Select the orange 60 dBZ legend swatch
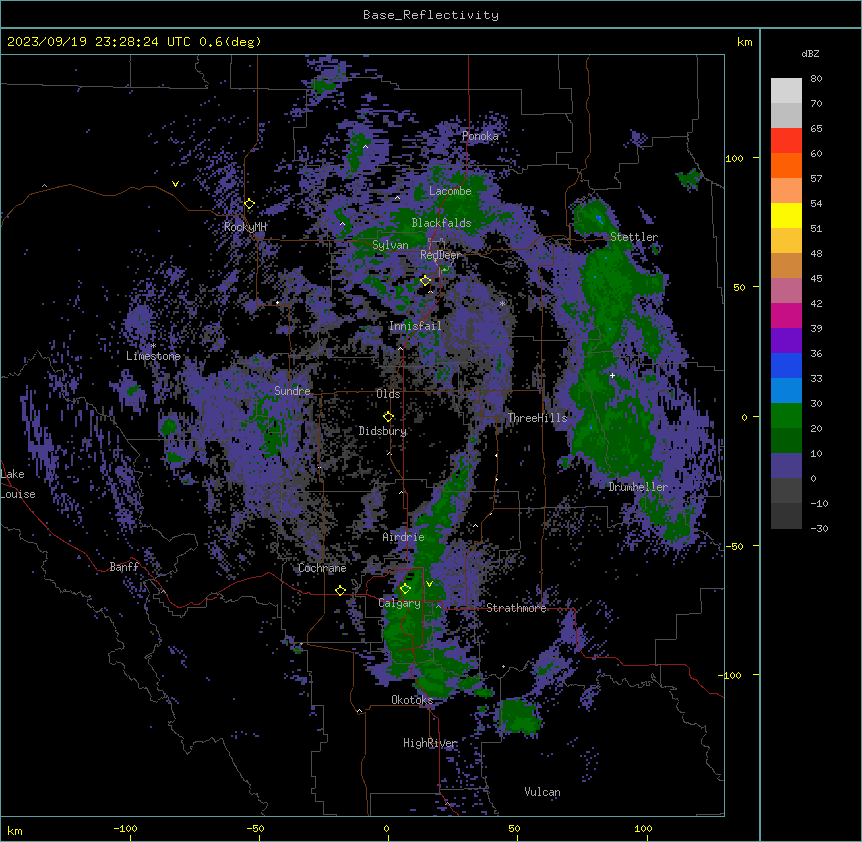862x842 pixels. click(786, 165)
